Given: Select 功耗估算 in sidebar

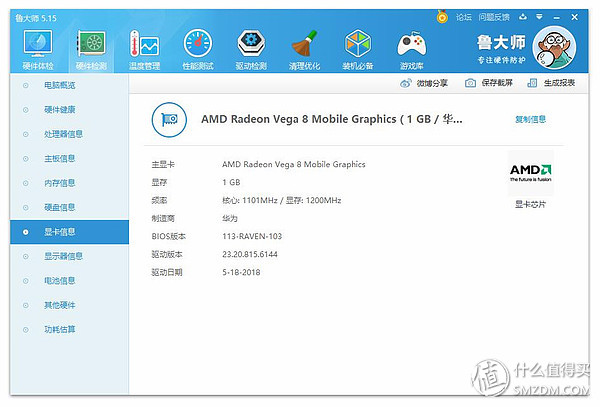Looking at the screenshot, I should [59, 329].
